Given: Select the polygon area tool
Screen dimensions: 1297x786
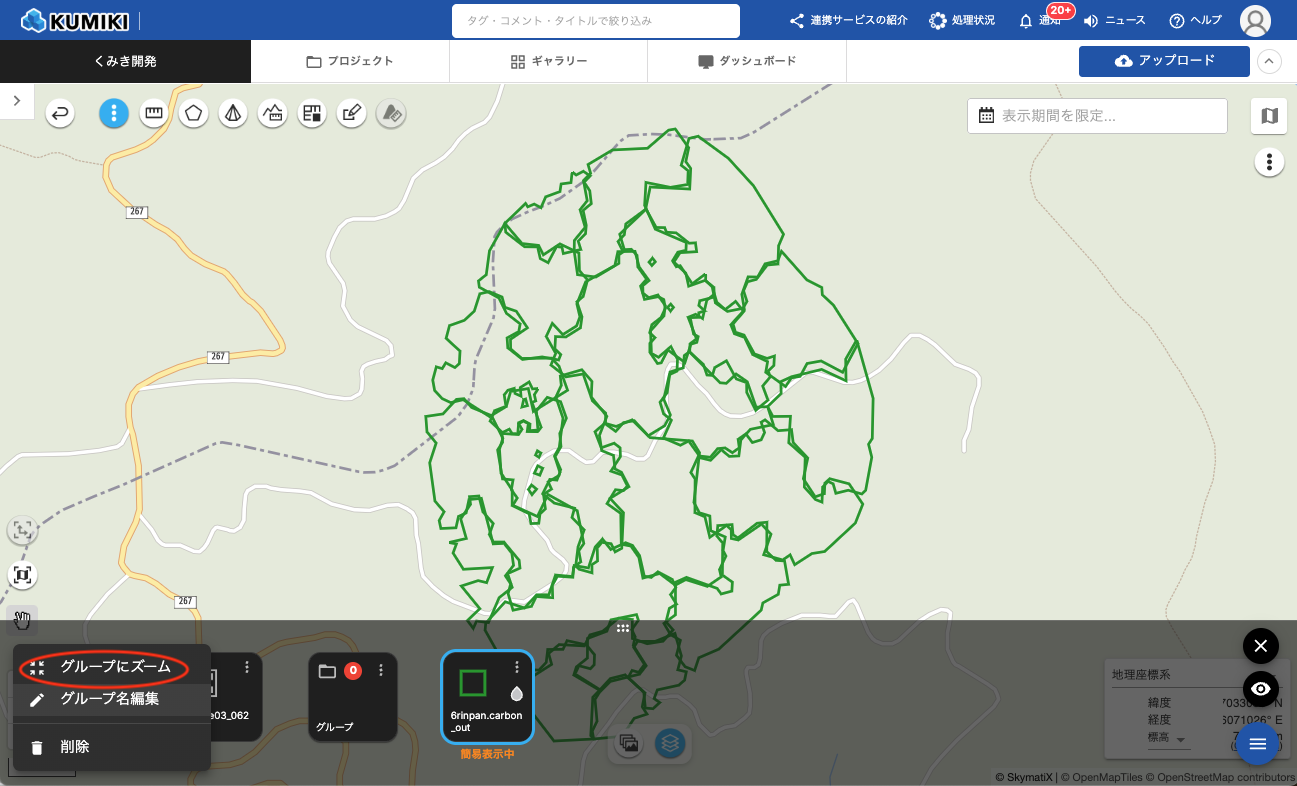Looking at the screenshot, I should tap(193, 114).
